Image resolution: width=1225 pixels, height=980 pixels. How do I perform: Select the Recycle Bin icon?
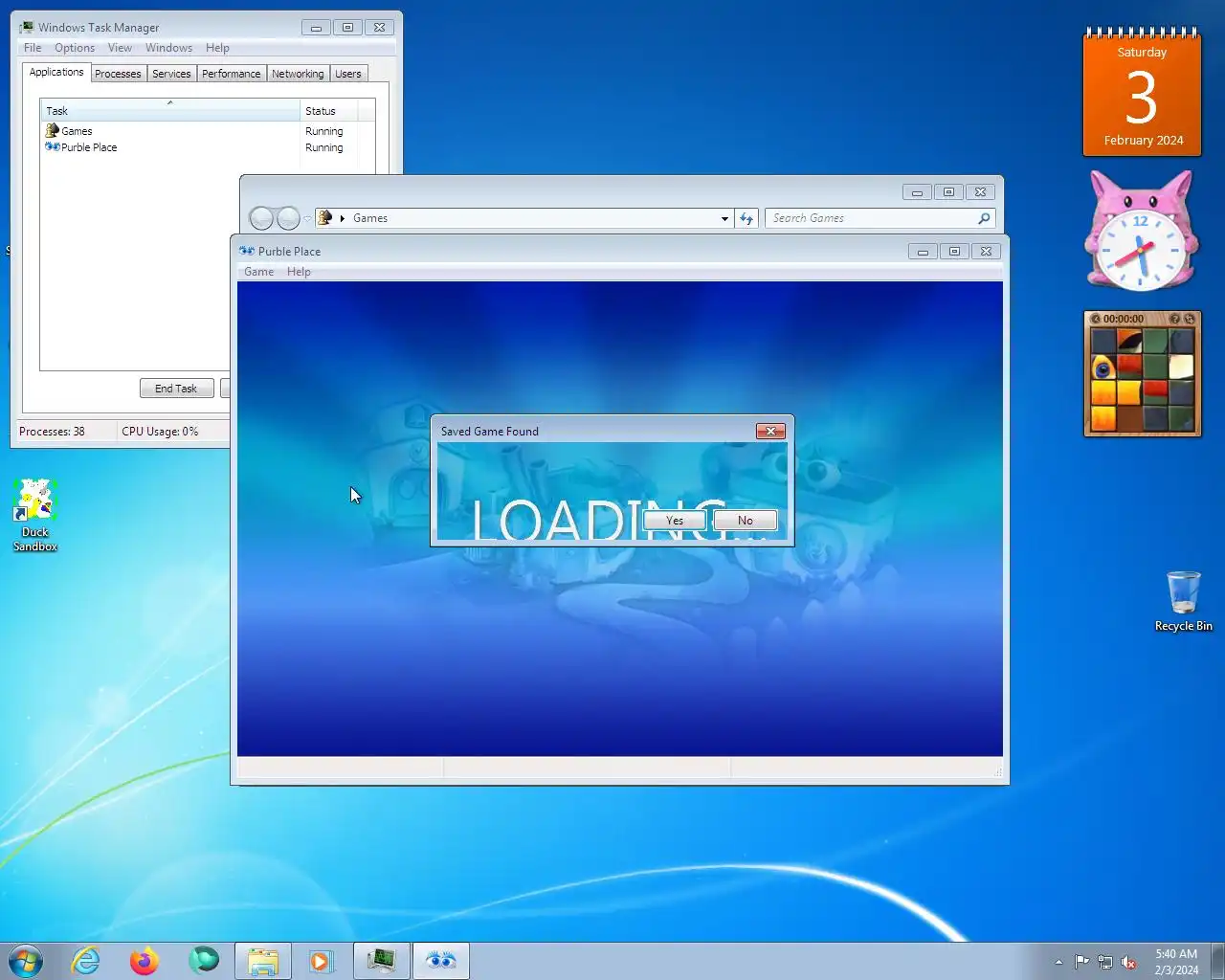point(1183,601)
